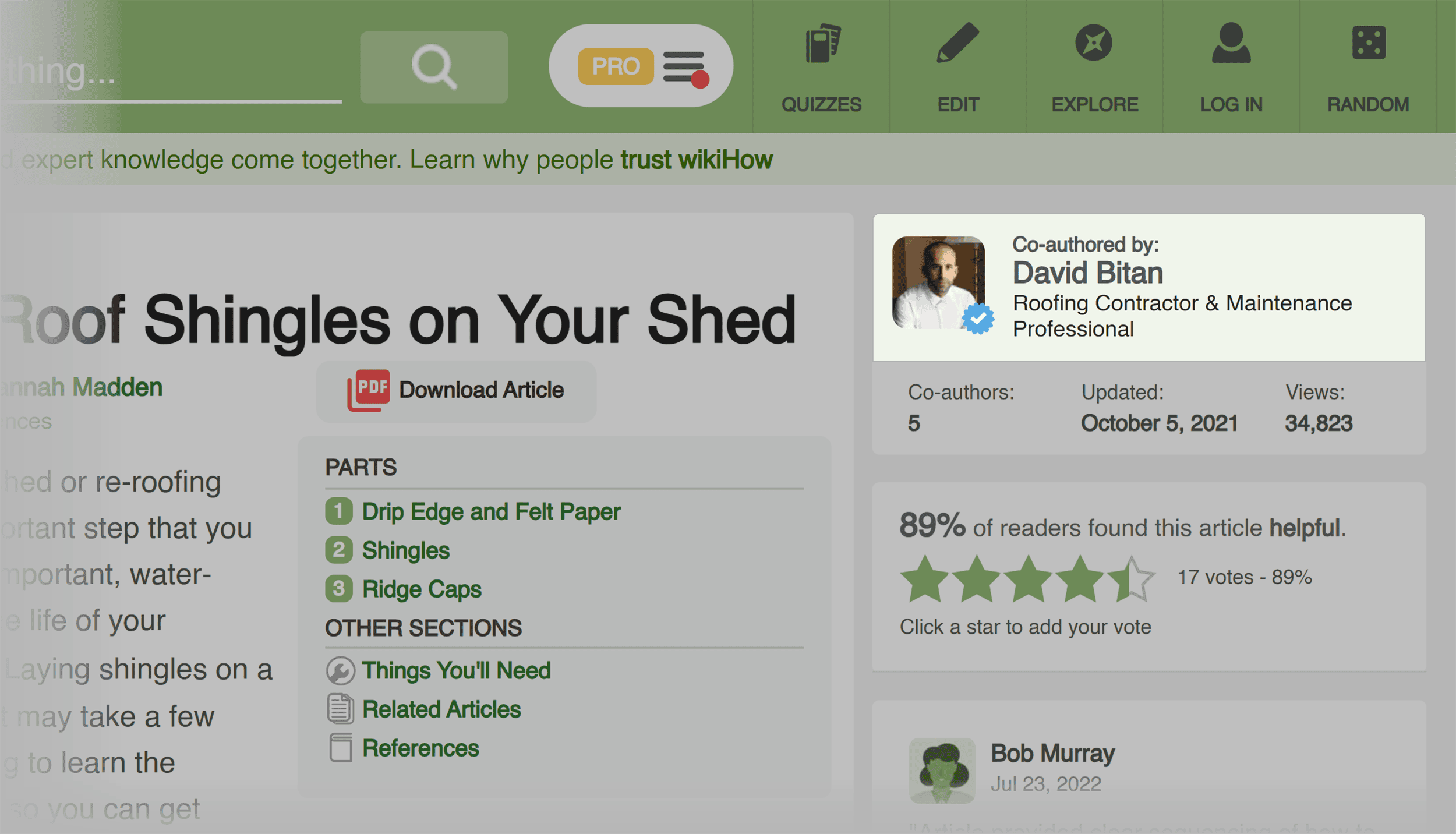
Task: Select the Random dice icon
Action: [x=1368, y=48]
